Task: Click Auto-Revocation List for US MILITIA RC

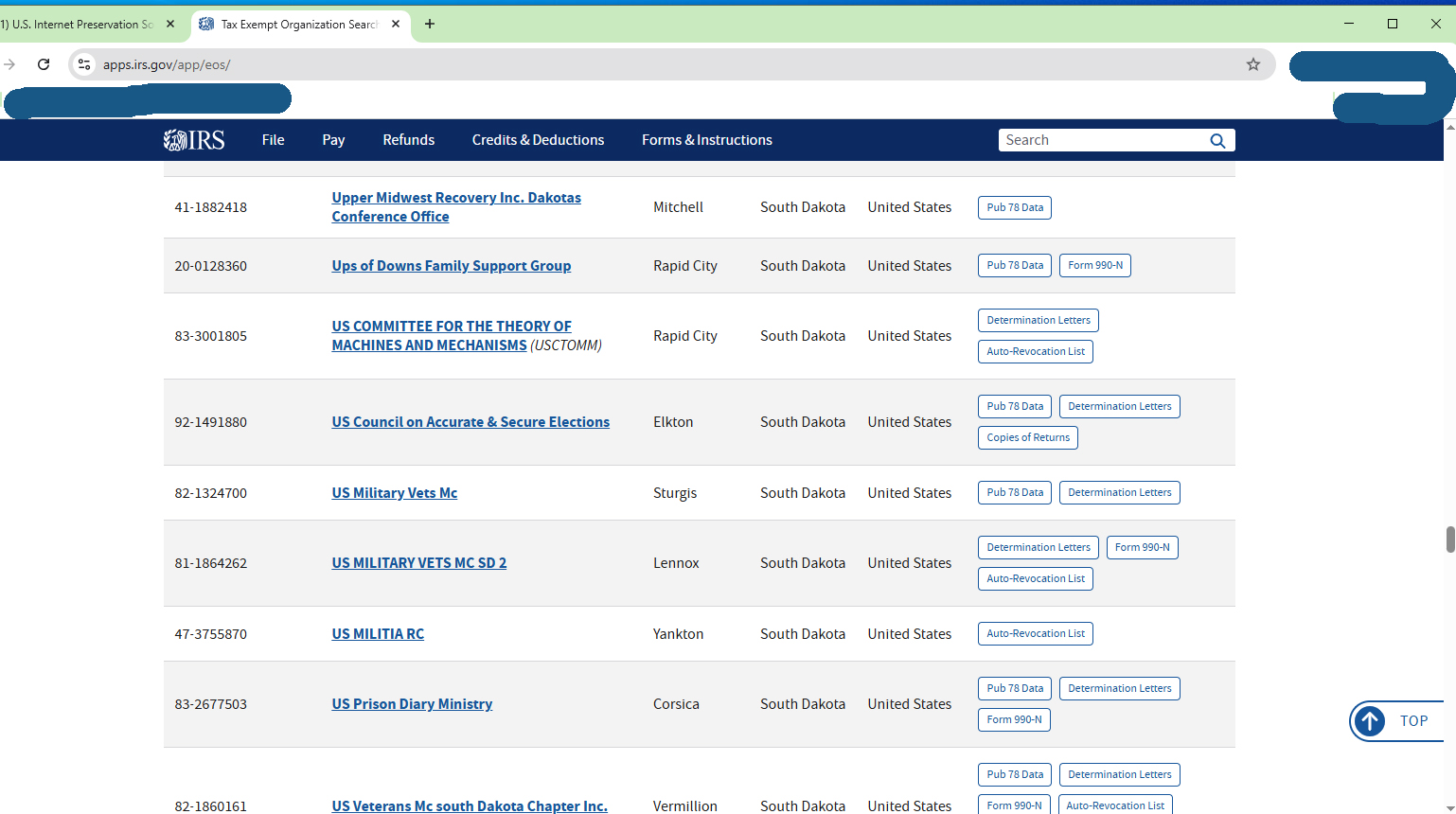Action: click(x=1036, y=633)
